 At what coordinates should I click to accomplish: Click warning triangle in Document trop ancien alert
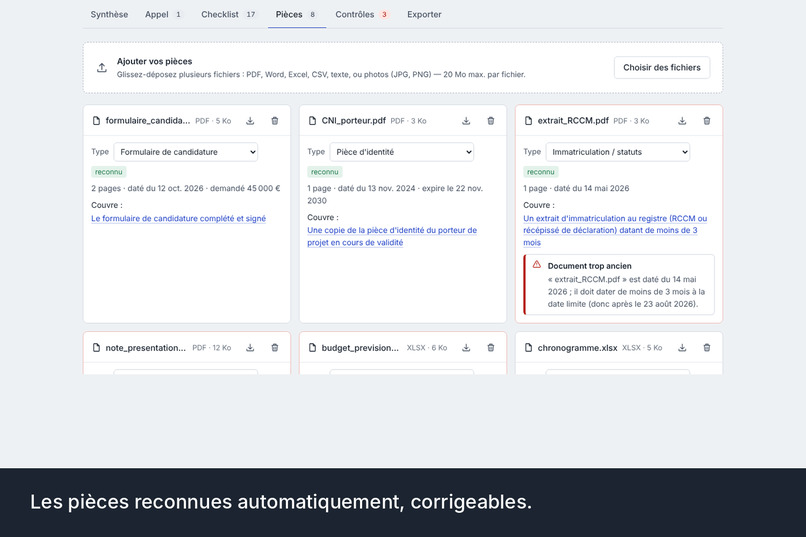(x=537, y=265)
